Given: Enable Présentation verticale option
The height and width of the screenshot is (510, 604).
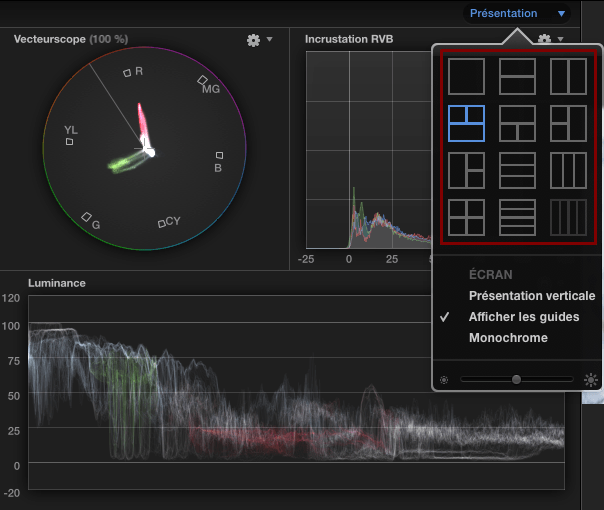Looking at the screenshot, I should 532,296.
